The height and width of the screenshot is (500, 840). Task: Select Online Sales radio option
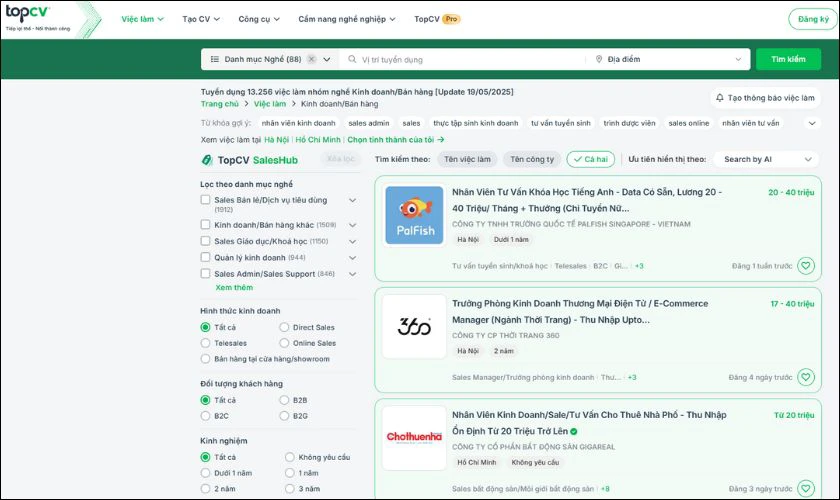click(x=284, y=342)
